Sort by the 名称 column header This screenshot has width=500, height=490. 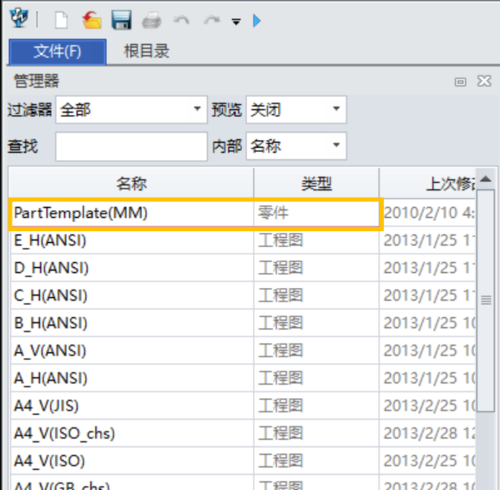pyautogui.click(x=131, y=183)
